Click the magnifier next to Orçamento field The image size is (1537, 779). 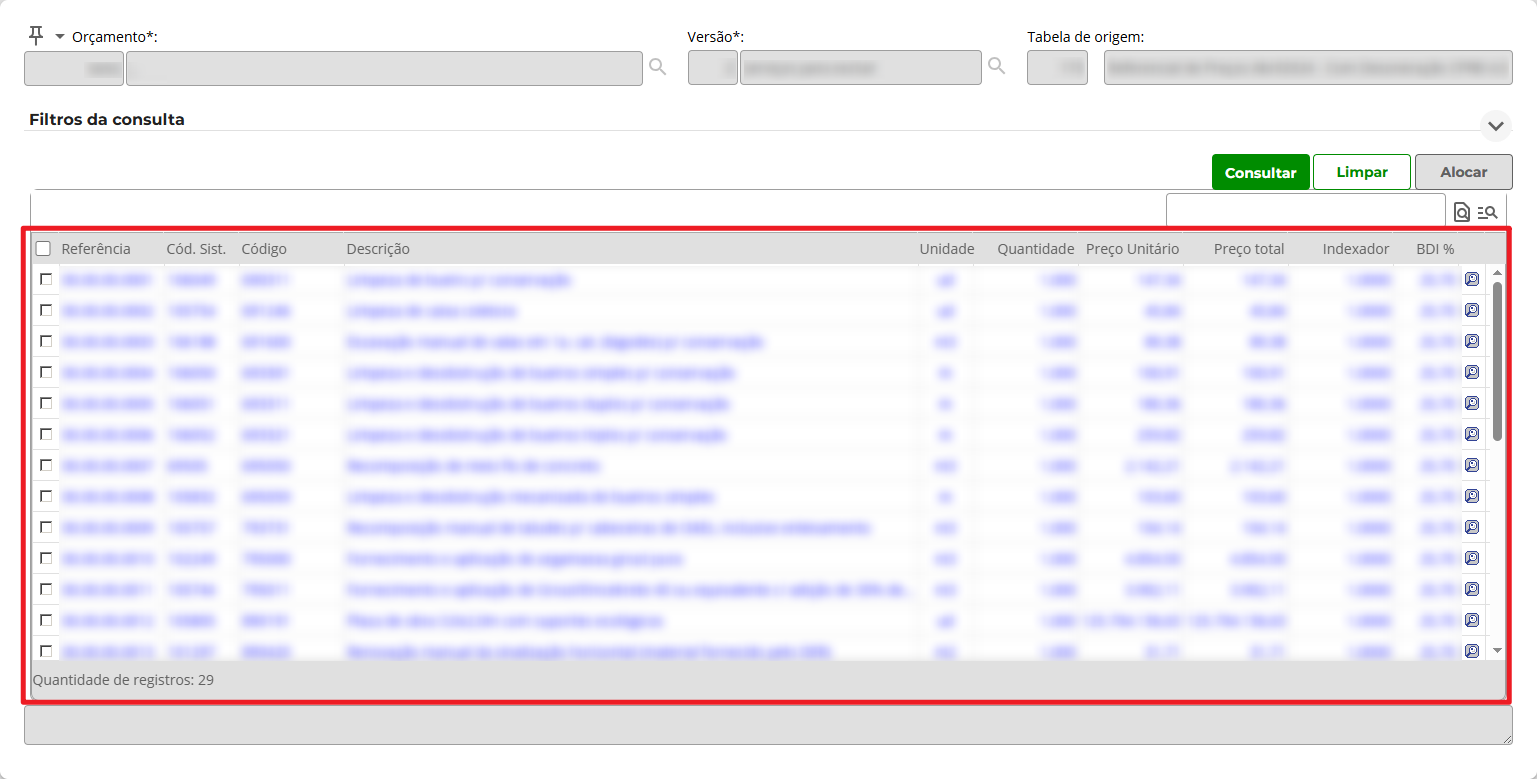tap(657, 67)
